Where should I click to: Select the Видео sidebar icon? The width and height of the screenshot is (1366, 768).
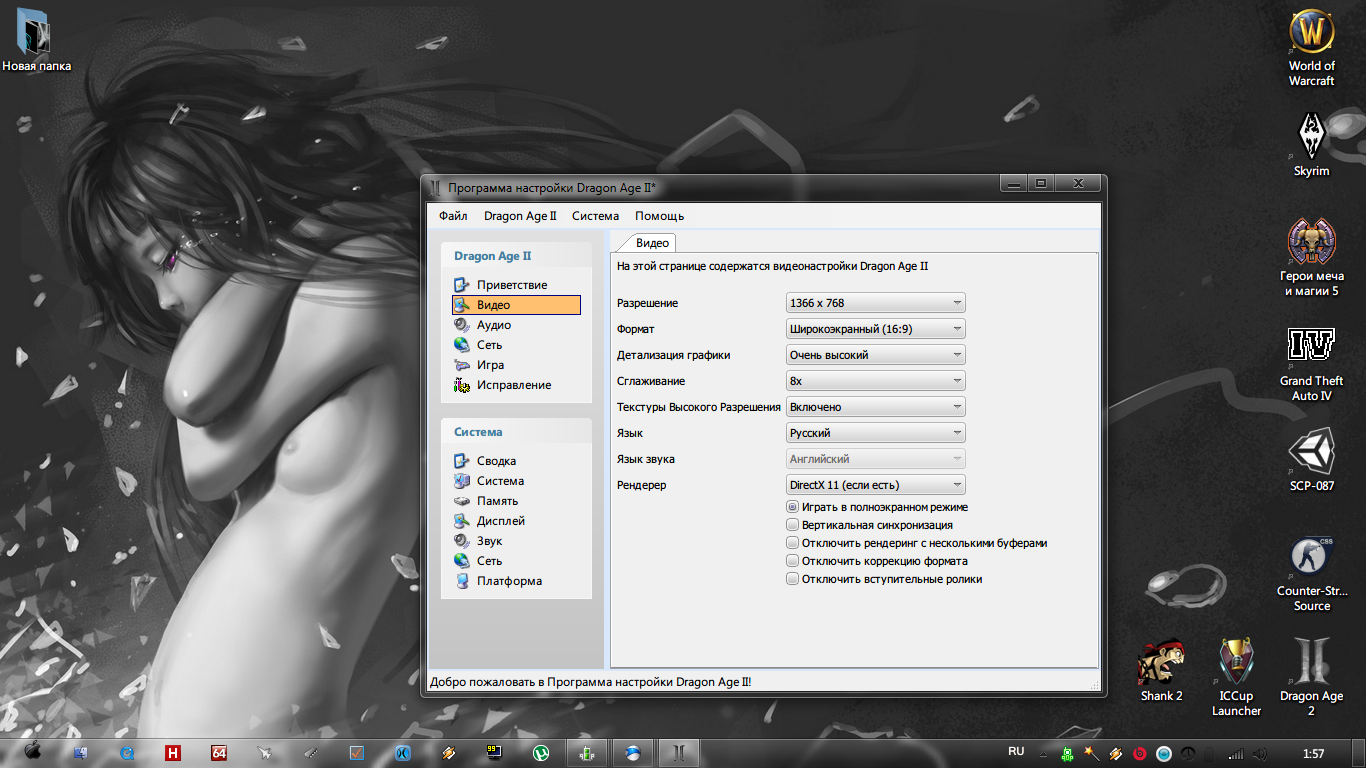point(461,305)
